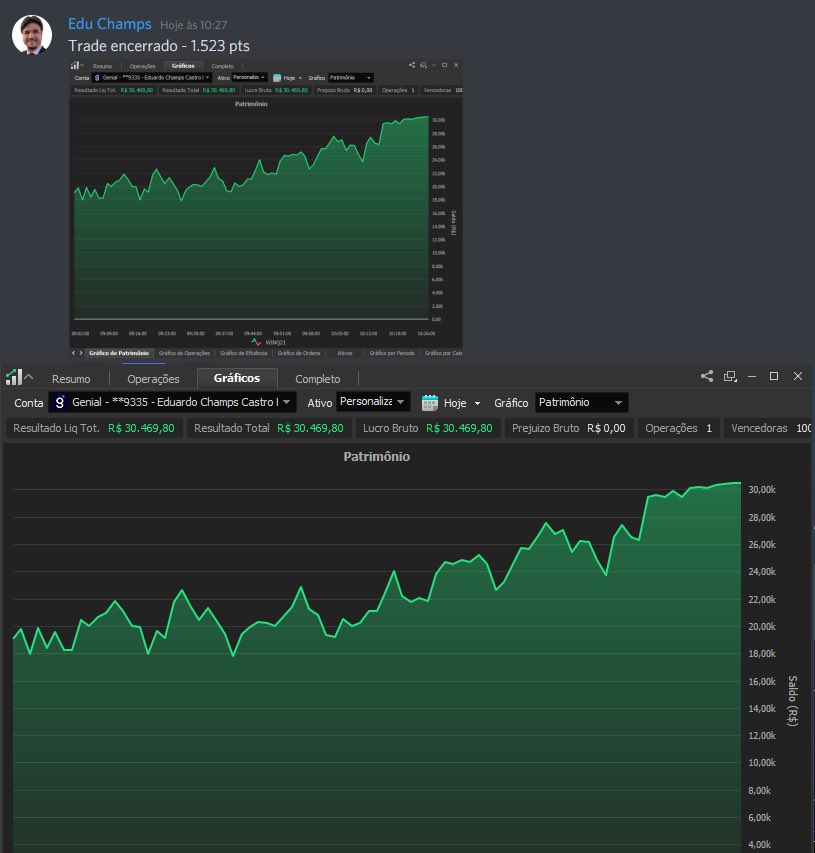Select the Gráficos tab
The height and width of the screenshot is (853, 815).
click(237, 378)
